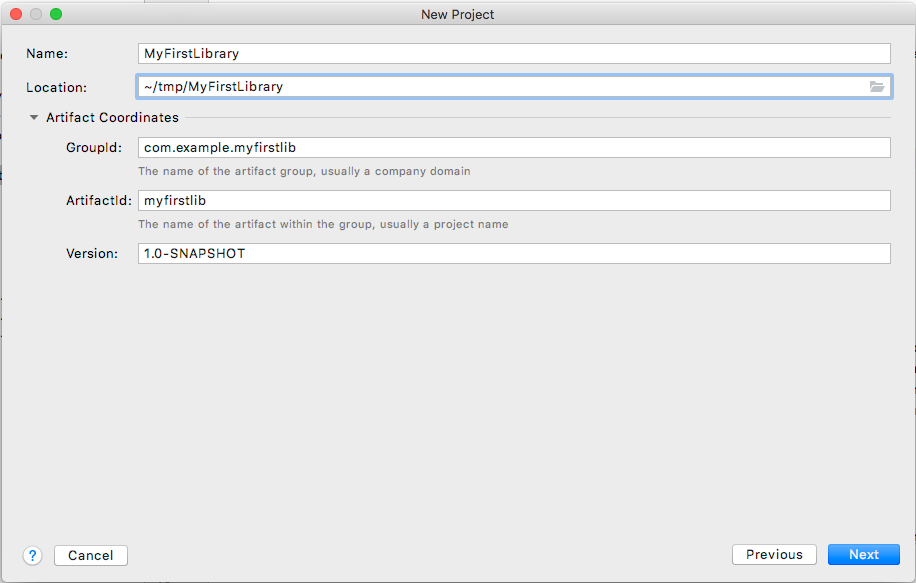Click the highlighted blue Next action
Viewport: 916px width, 583px height.
(863, 554)
